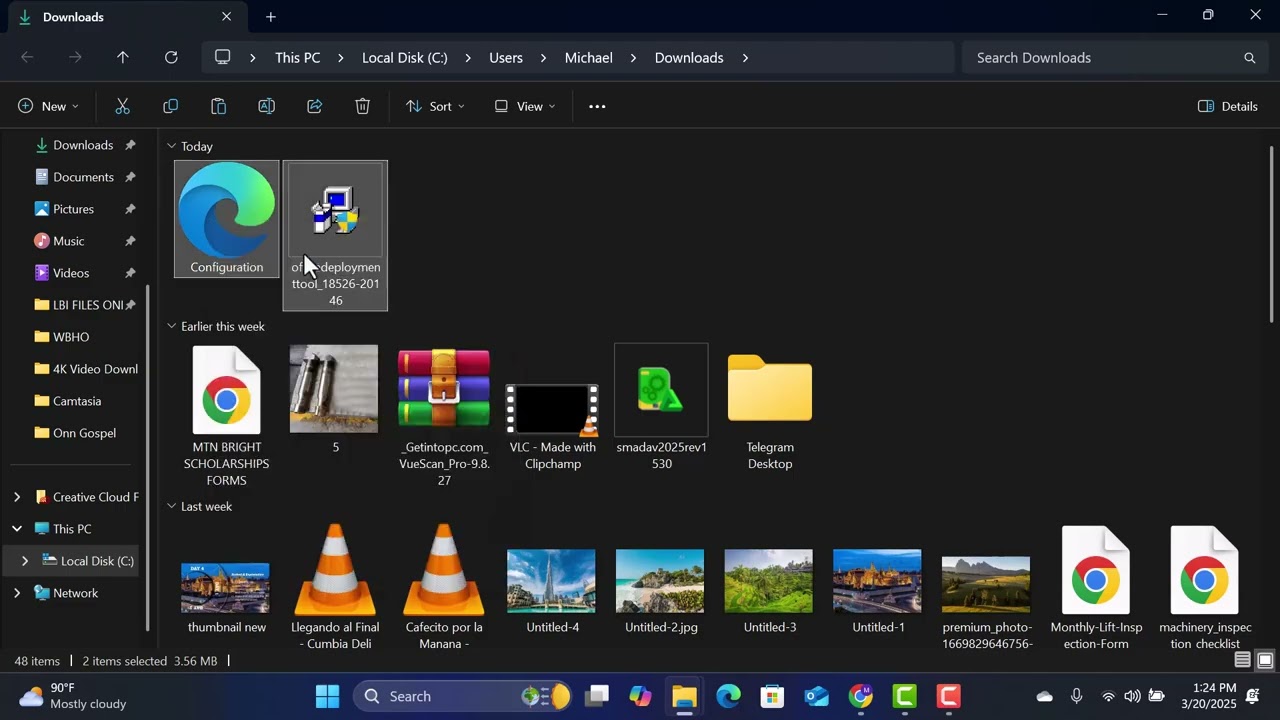Switch to the details list view icon
This screenshot has height=720, width=1280.
point(1242,660)
